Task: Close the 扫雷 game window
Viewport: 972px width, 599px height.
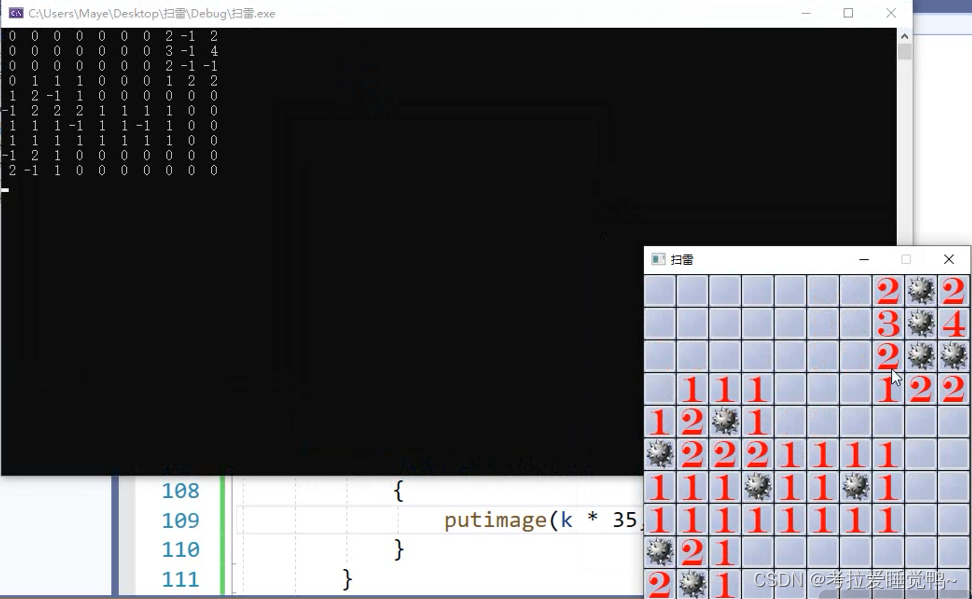Action: tap(948, 259)
